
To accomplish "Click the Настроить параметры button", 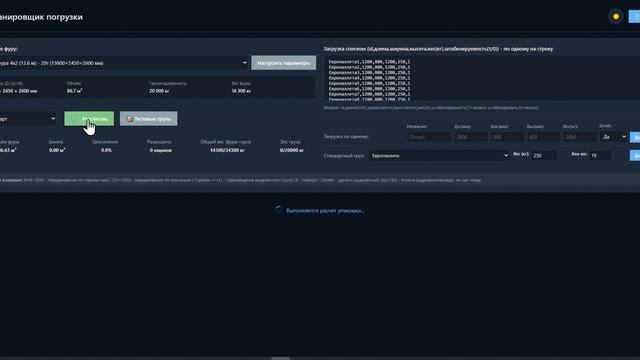I will coord(284,63).
